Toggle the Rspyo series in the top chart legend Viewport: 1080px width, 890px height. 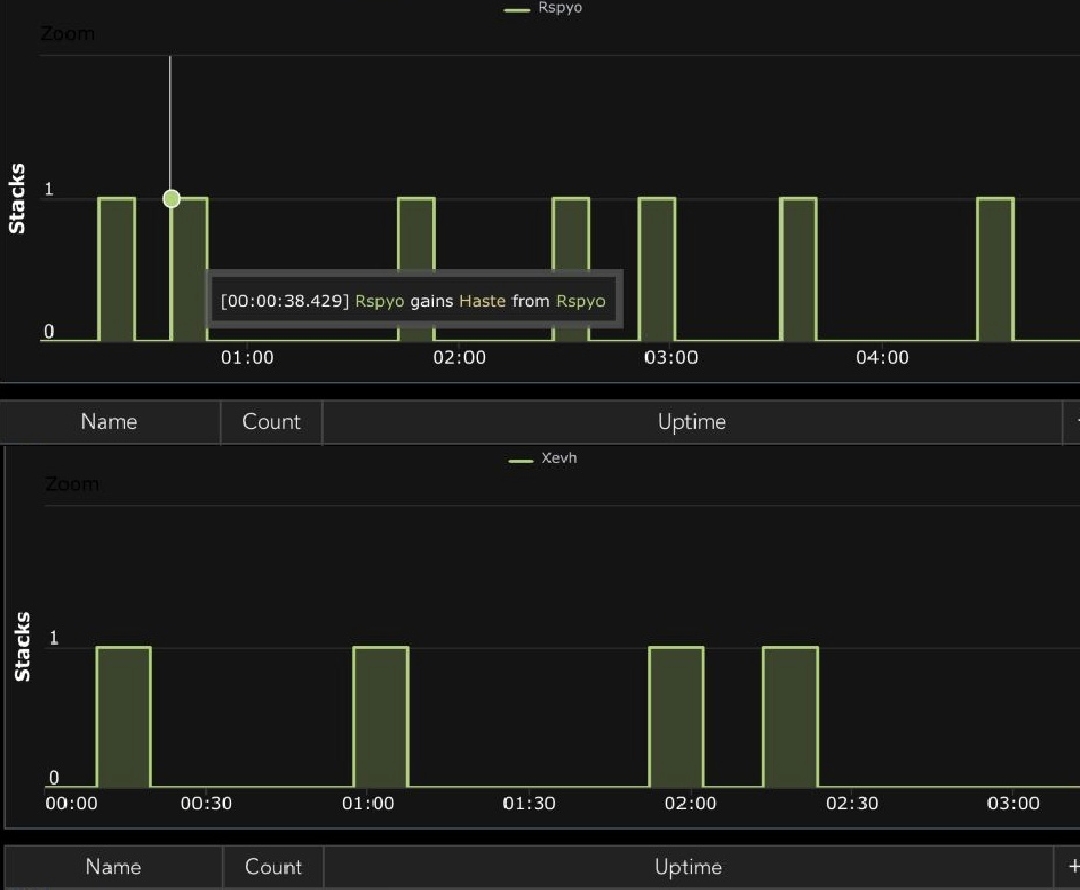tap(543, 8)
